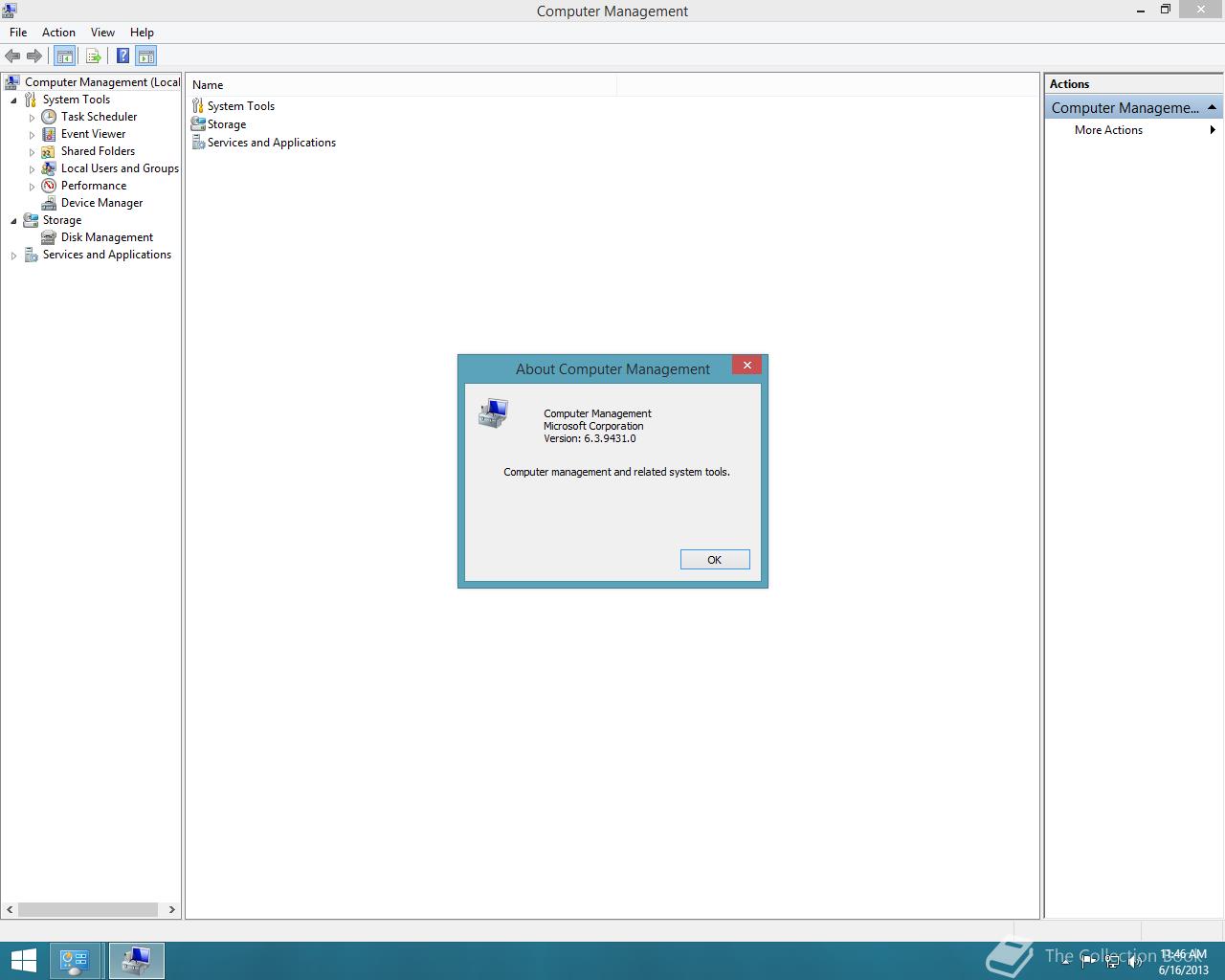Click the Back arrow in the toolbar
The image size is (1225, 980).
coord(12,56)
